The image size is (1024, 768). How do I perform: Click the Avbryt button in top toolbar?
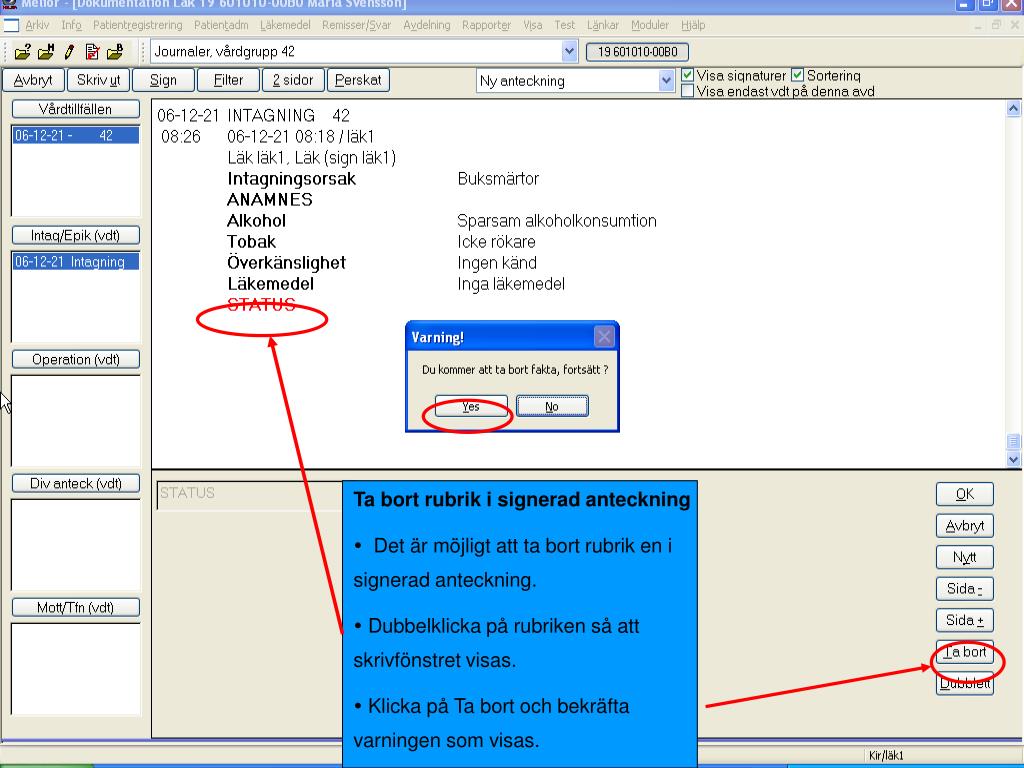(33, 80)
